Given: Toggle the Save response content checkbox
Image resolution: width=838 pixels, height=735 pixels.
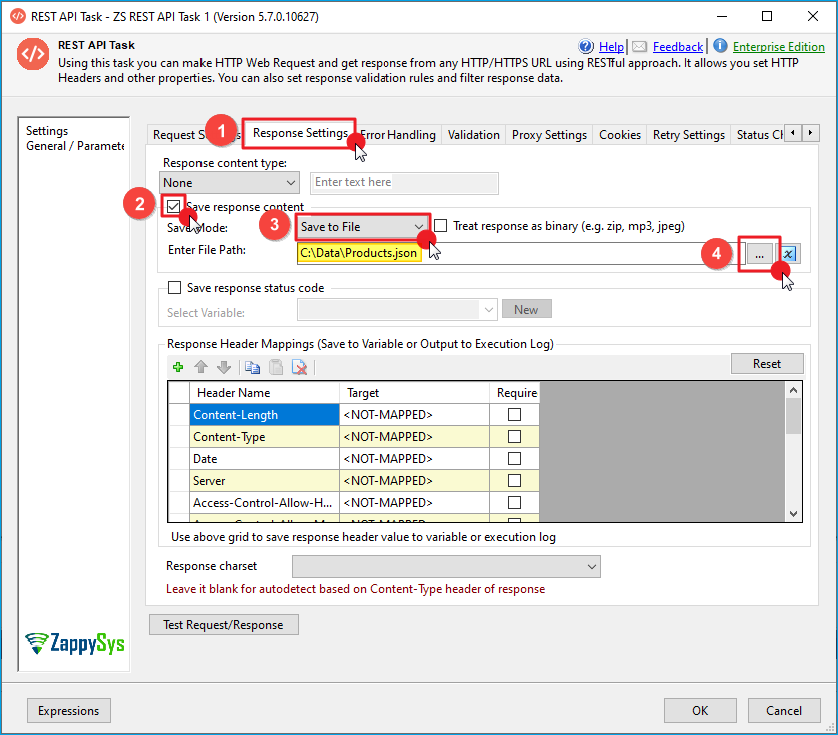Looking at the screenshot, I should point(175,206).
